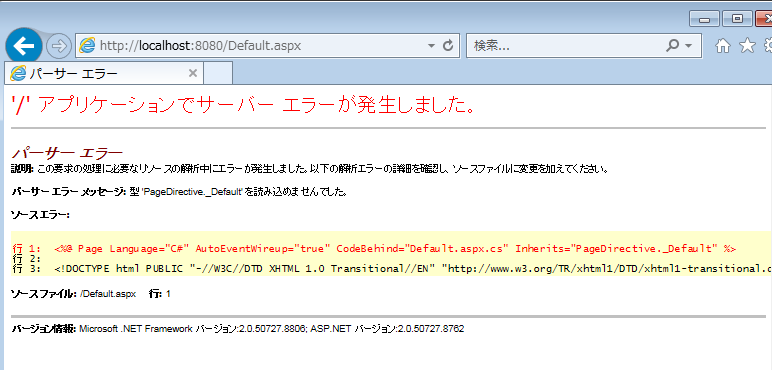Click the 'PageDirective._Default' type name text
The height and width of the screenshot is (370, 772).
pyautogui.click(x=193, y=192)
